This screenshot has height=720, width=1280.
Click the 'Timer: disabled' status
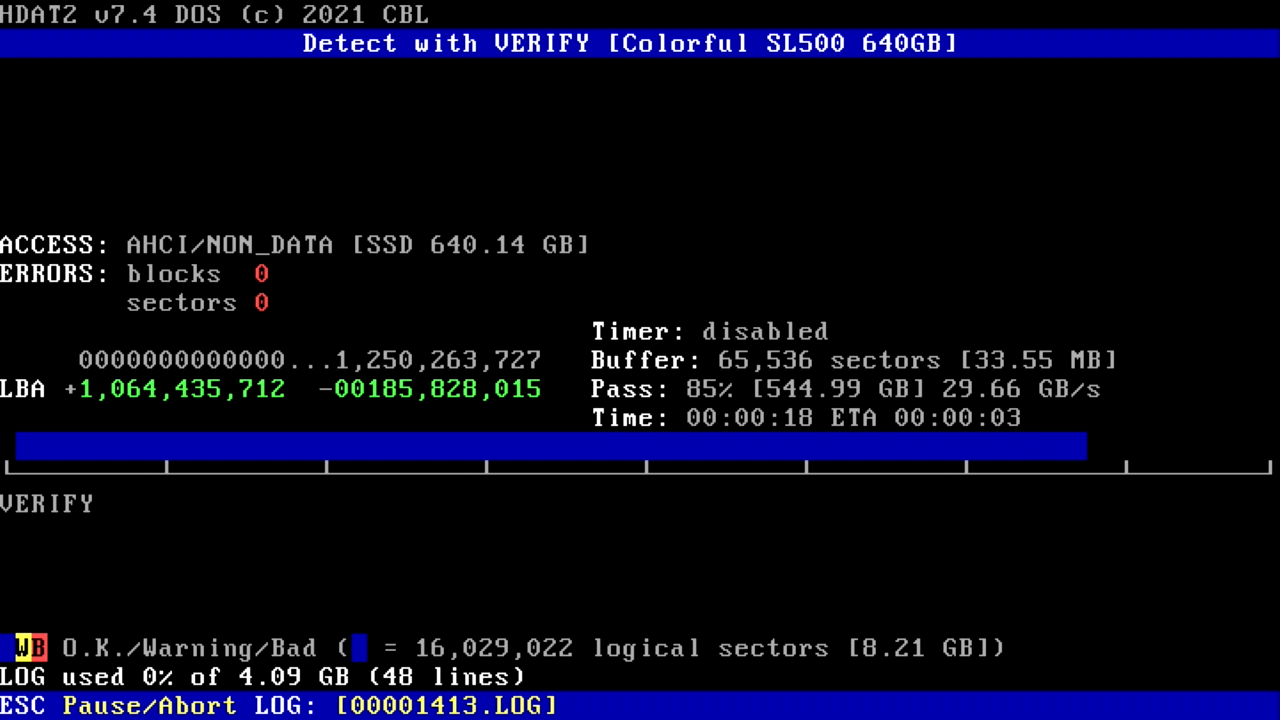pyautogui.click(x=710, y=332)
